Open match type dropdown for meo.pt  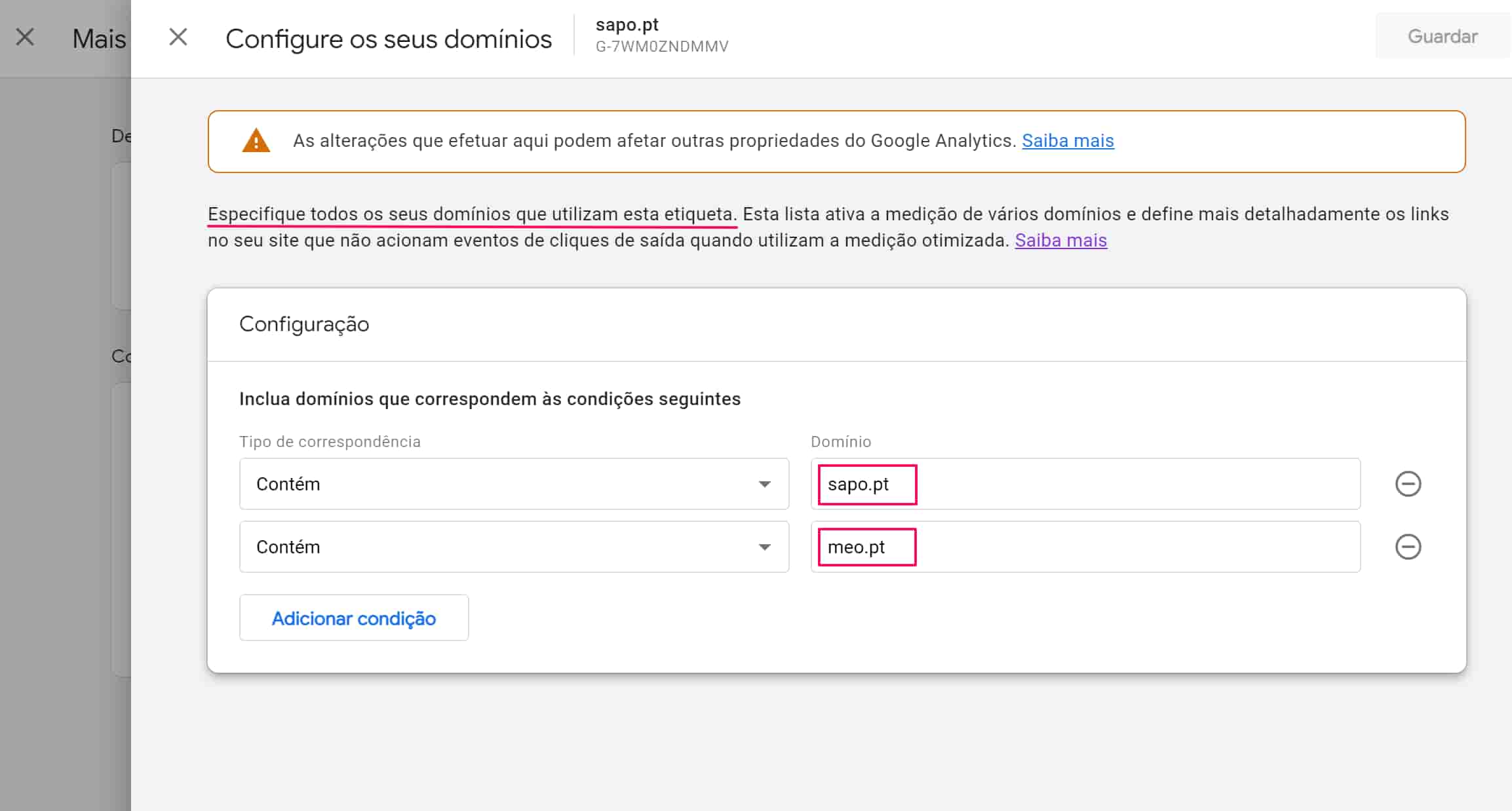[514, 547]
